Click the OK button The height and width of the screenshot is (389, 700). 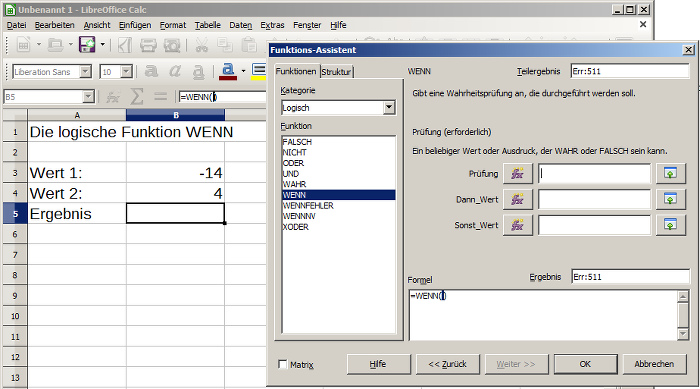pyautogui.click(x=585, y=364)
